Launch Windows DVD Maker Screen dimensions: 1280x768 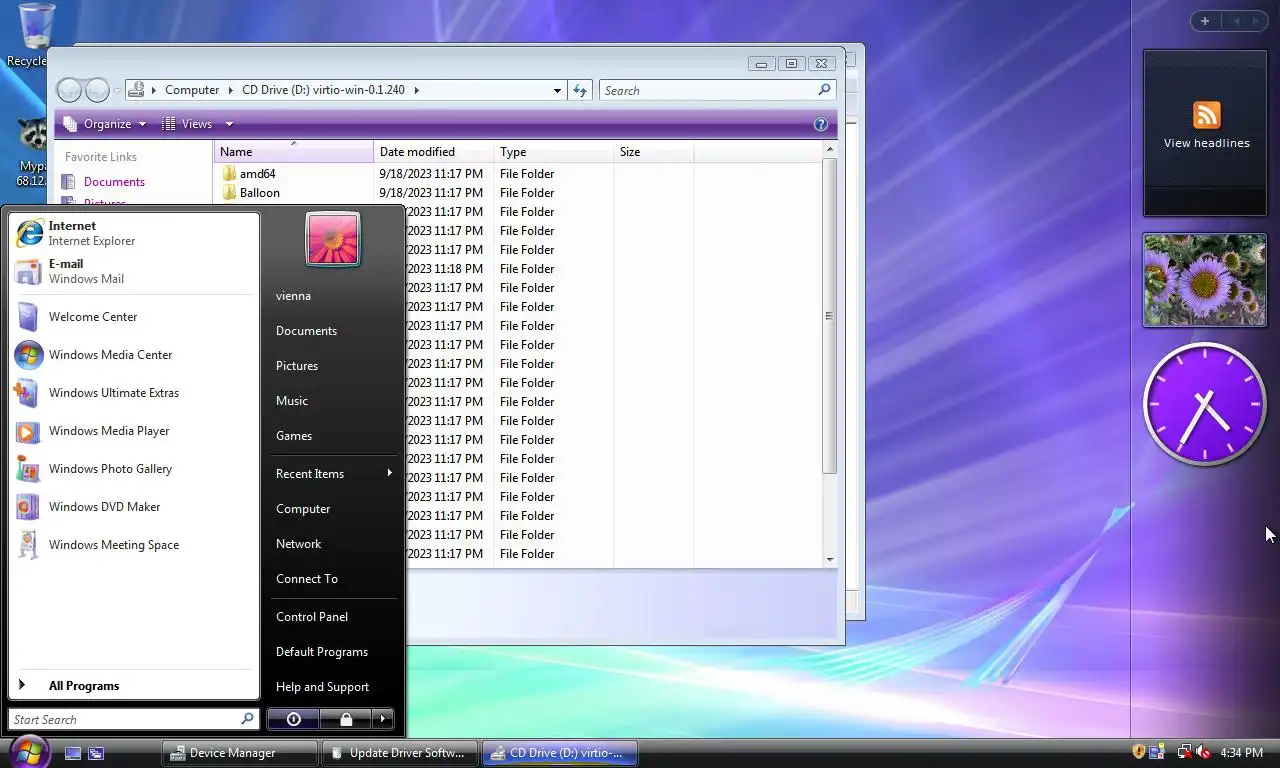coord(133,507)
